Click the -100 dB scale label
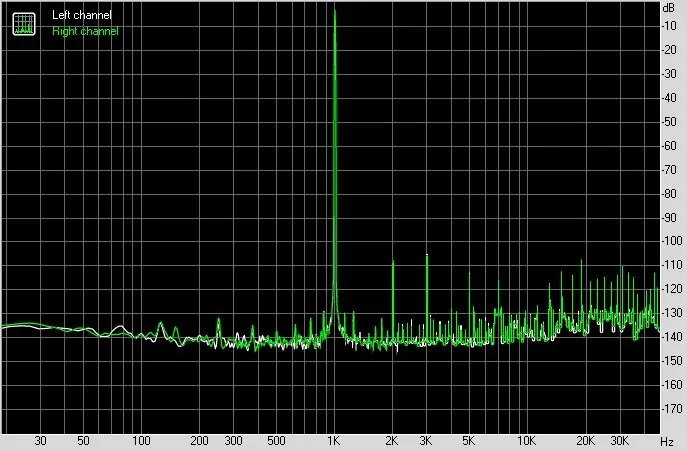This screenshot has height=451, width=687. click(672, 241)
